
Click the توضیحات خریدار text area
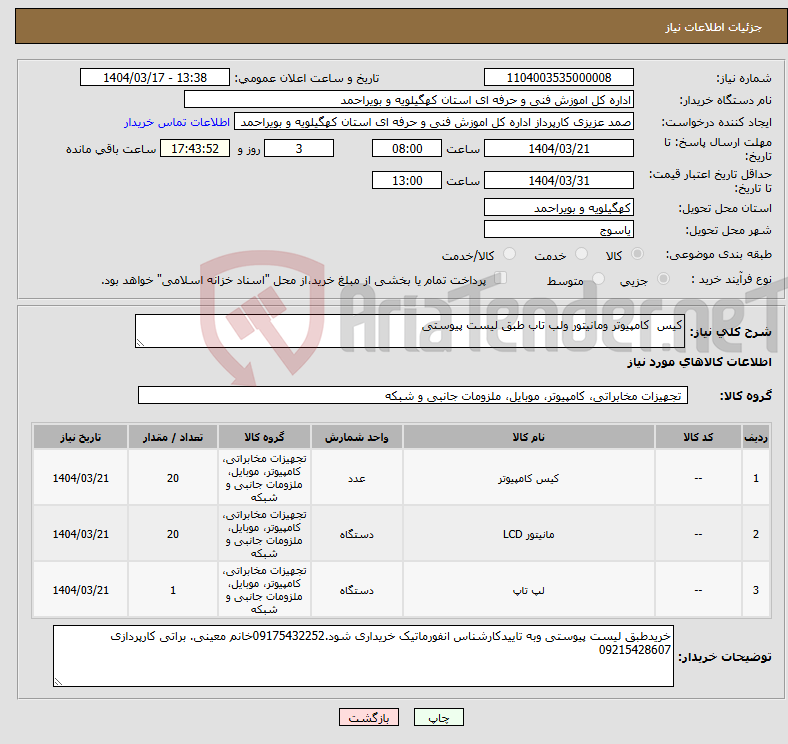(363, 656)
